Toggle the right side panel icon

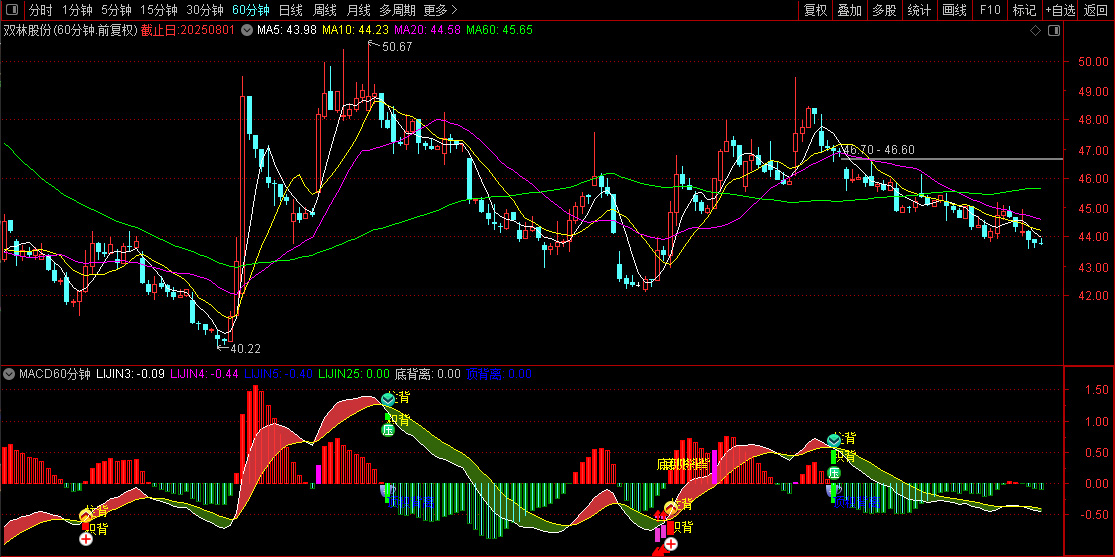pyautogui.click(x=1054, y=31)
